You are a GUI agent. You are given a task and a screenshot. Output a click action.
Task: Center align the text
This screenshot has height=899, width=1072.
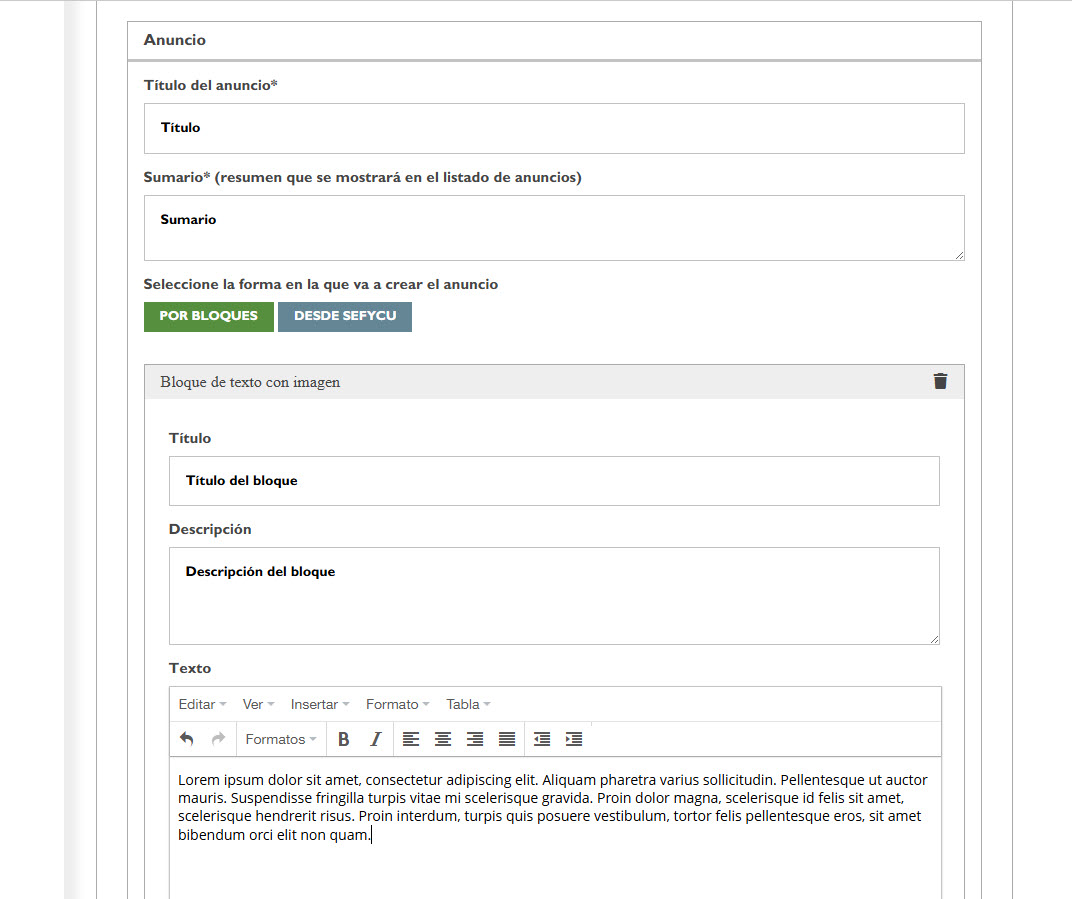tap(443, 739)
